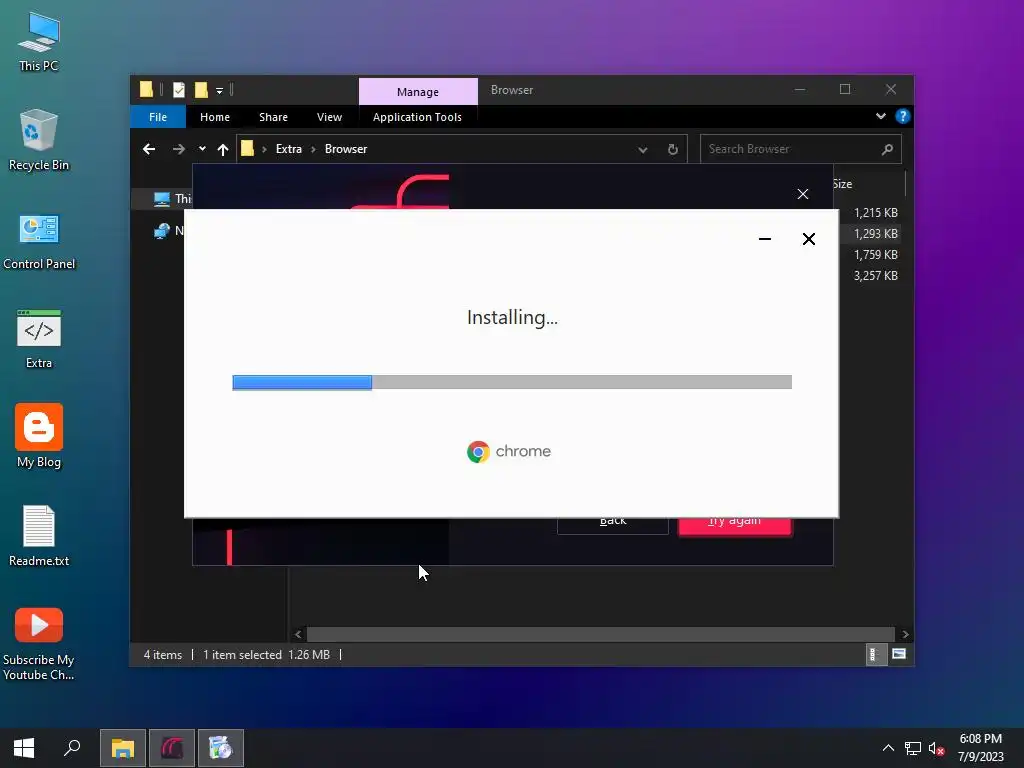Open the Share ribbon tab
The image size is (1024, 768).
(x=273, y=117)
